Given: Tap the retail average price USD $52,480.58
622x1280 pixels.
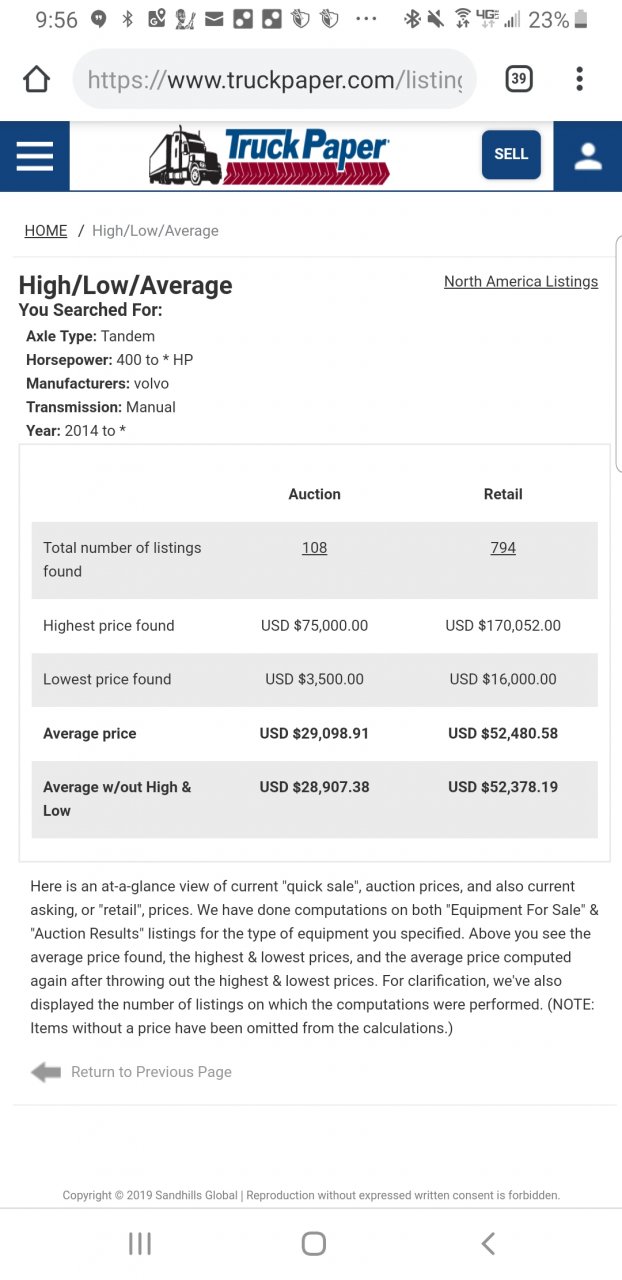Looking at the screenshot, I should 503,733.
